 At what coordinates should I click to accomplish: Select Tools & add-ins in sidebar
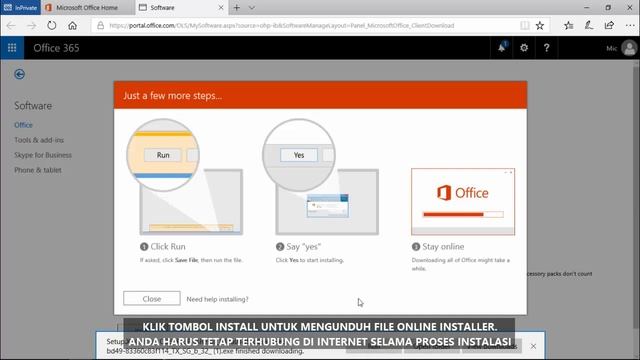click(x=39, y=140)
